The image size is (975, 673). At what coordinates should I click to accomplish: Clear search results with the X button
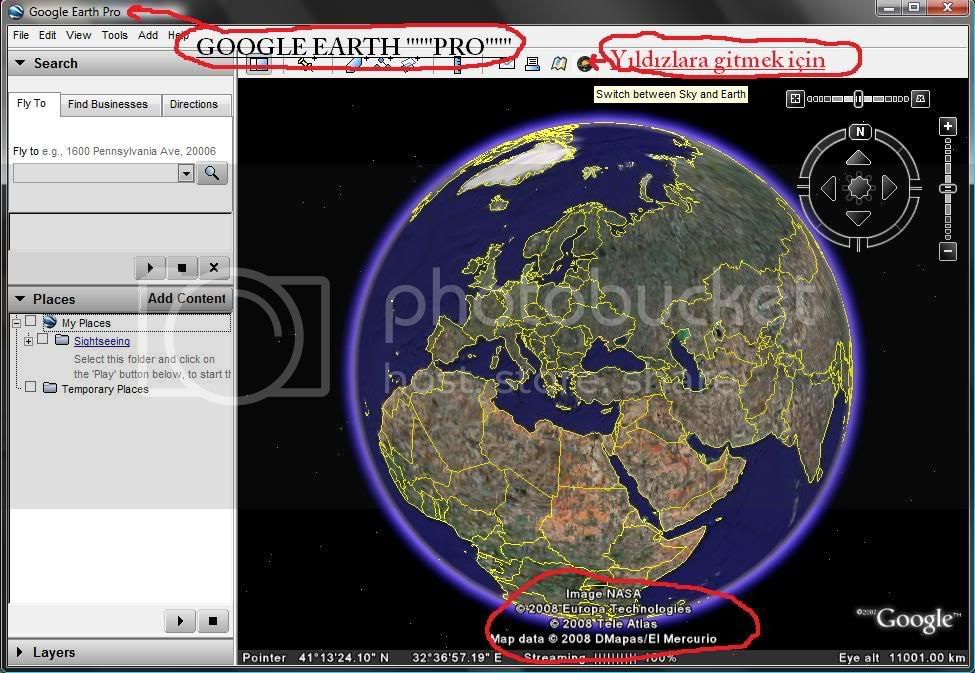214,267
